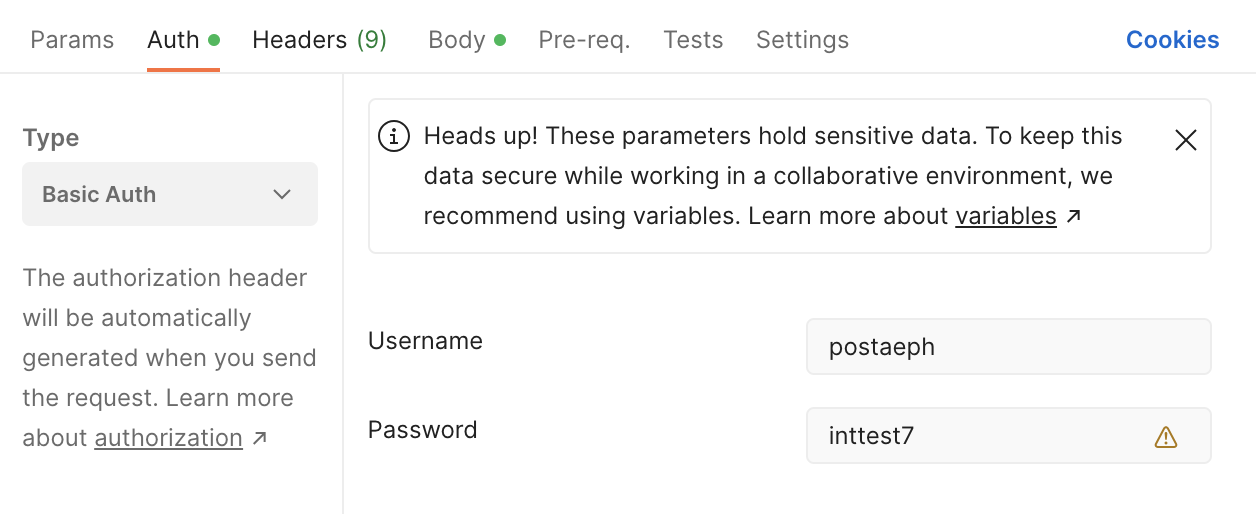Open the Pre-req. tab
The height and width of the screenshot is (514, 1256).
584,40
